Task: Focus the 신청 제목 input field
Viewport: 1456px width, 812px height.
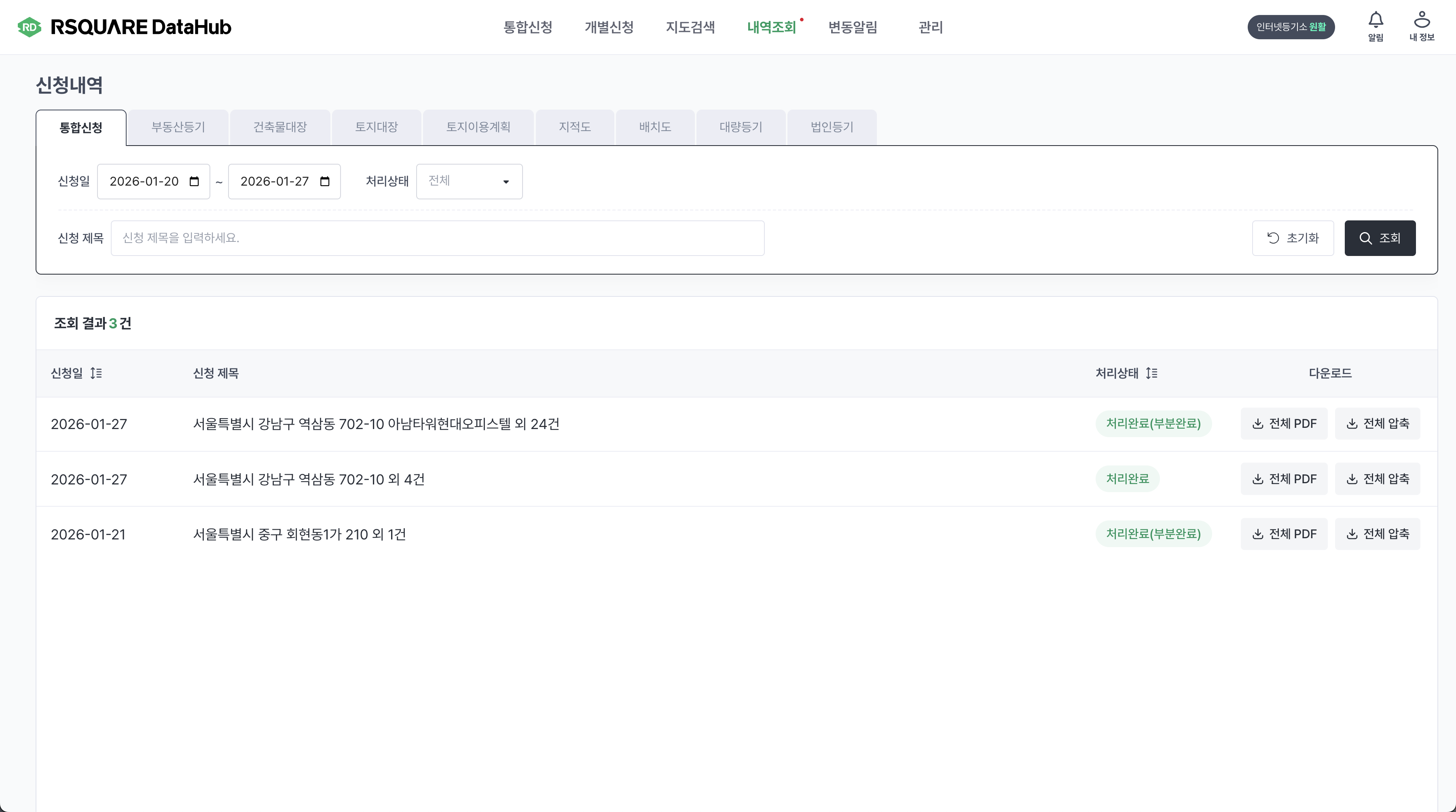Action: tap(438, 238)
